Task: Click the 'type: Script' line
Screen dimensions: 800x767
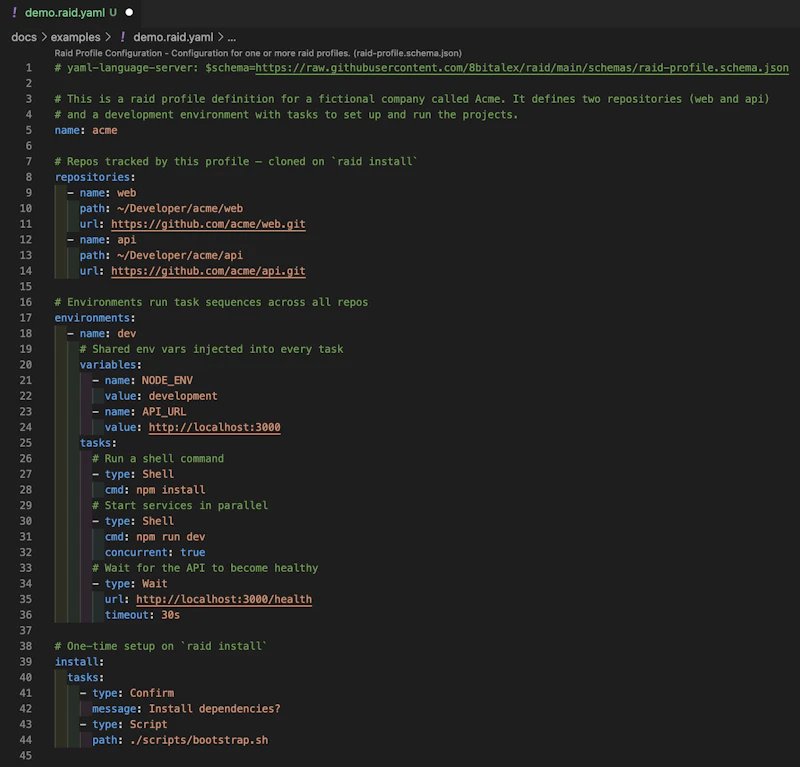Action: pyautogui.click(x=123, y=724)
